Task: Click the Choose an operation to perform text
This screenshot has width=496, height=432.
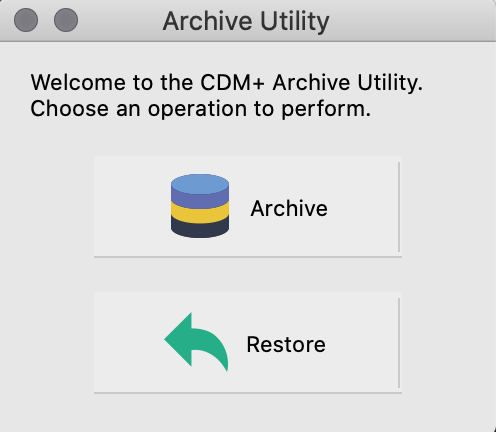Action: point(201,109)
